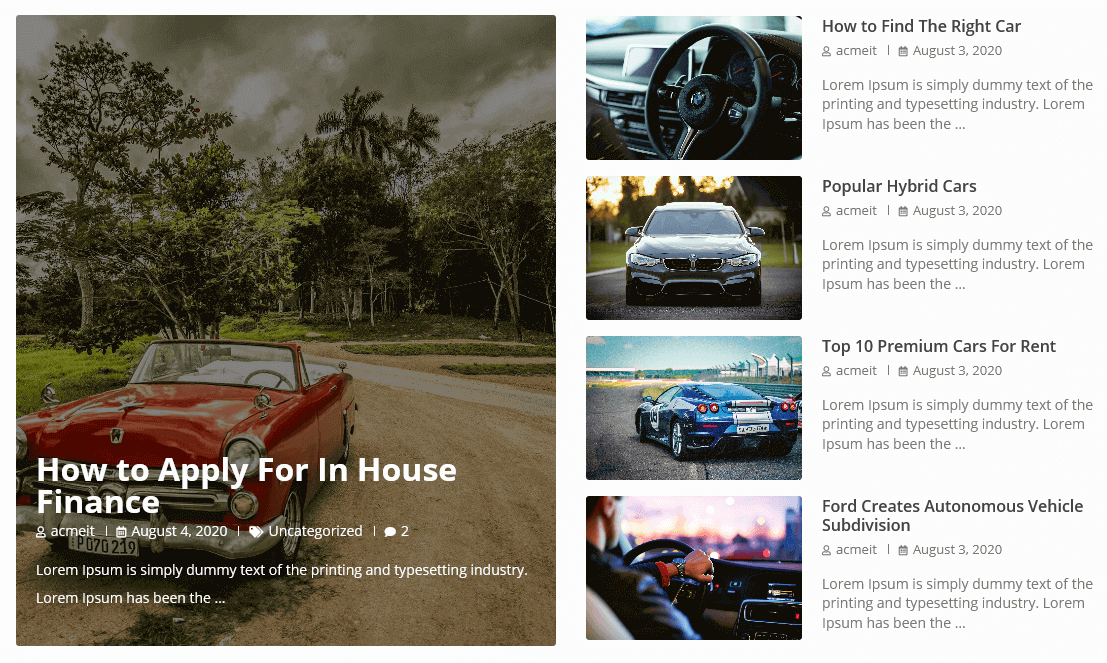Click the driver's hand on wheel thumbnail

[x=694, y=568]
